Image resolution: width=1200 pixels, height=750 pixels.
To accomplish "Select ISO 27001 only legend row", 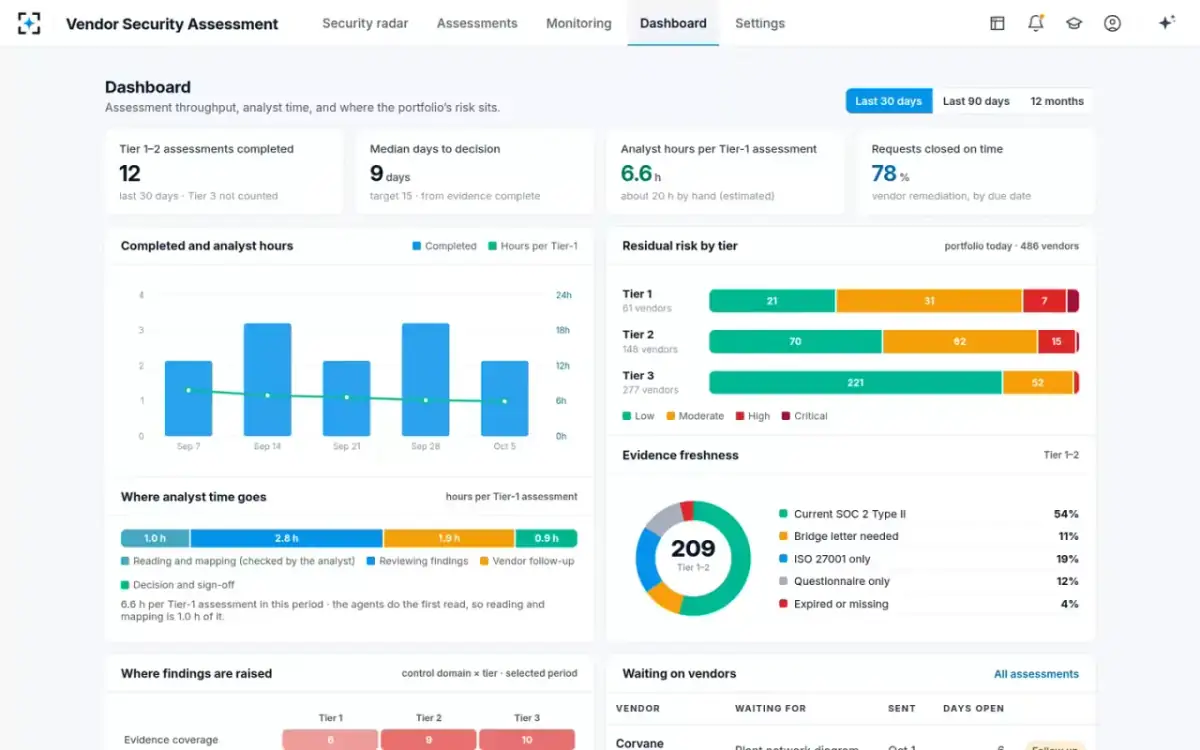I will tap(928, 559).
